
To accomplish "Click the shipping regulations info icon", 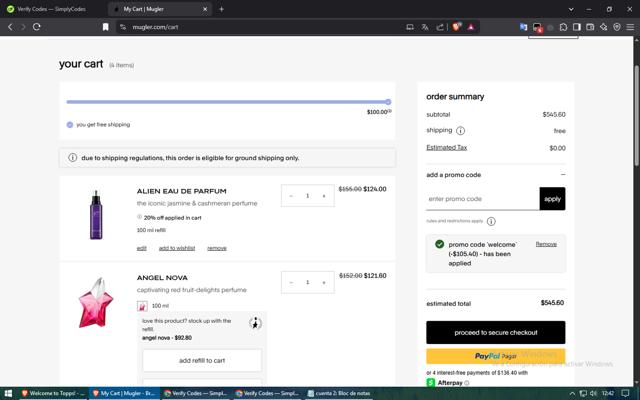I will (x=72, y=158).
